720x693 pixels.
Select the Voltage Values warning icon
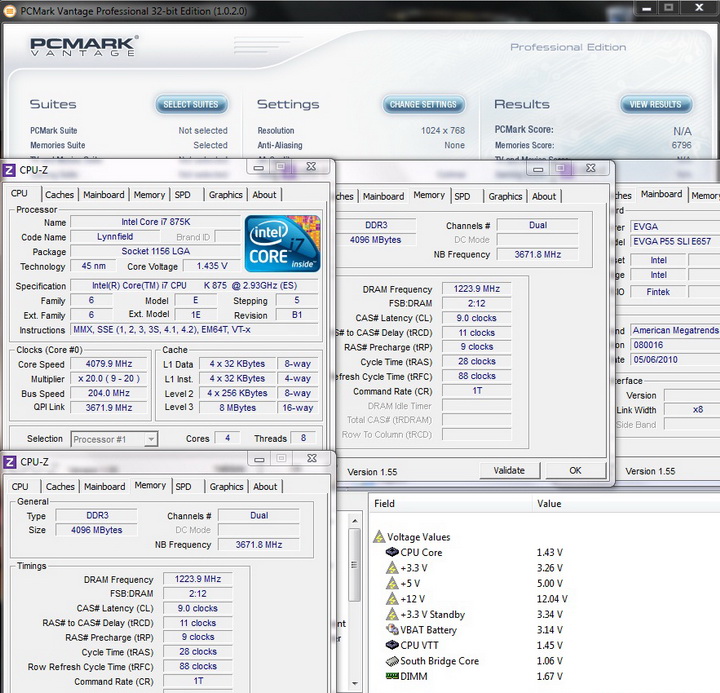click(379, 536)
